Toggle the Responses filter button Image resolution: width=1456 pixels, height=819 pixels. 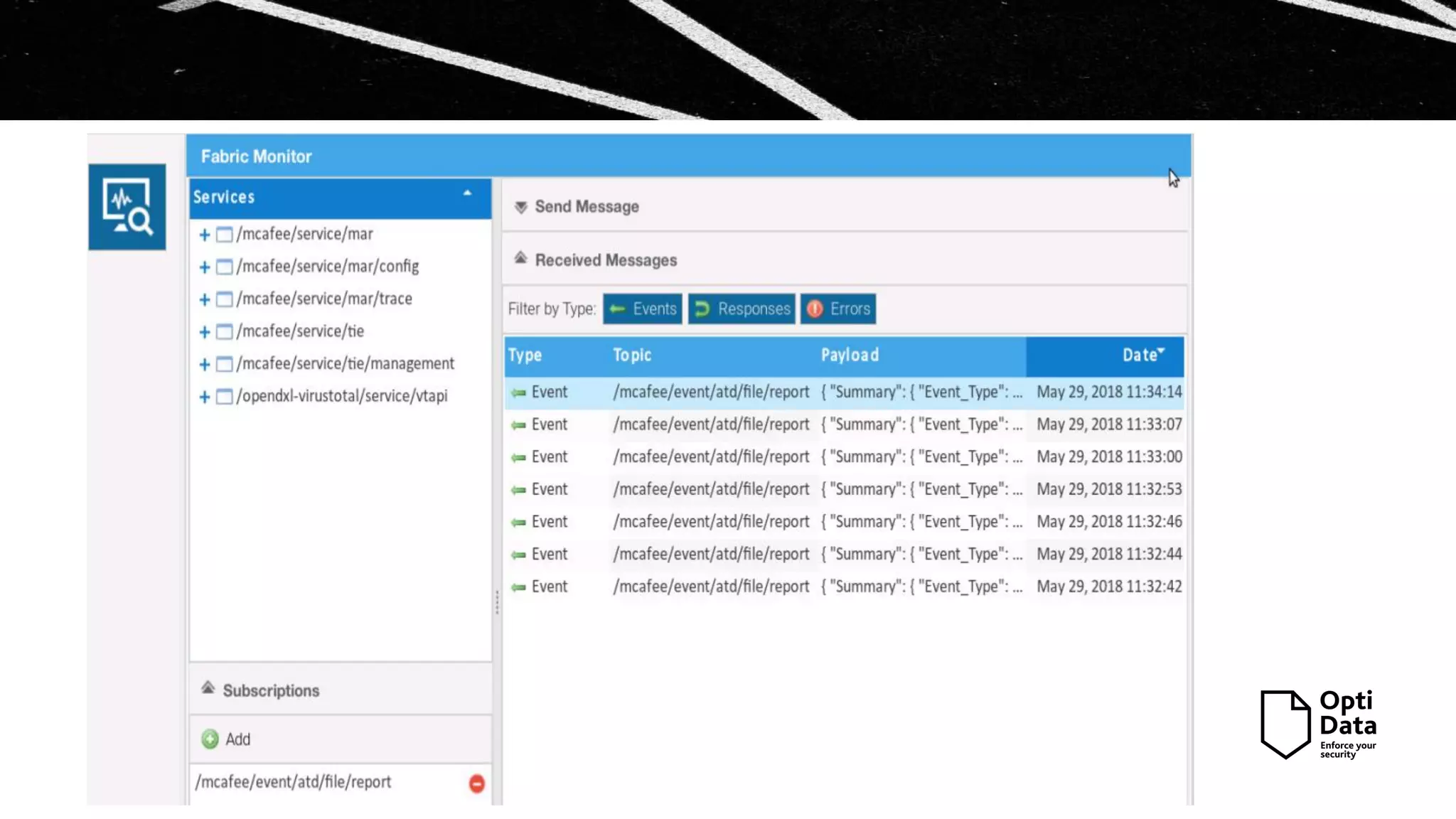742,309
